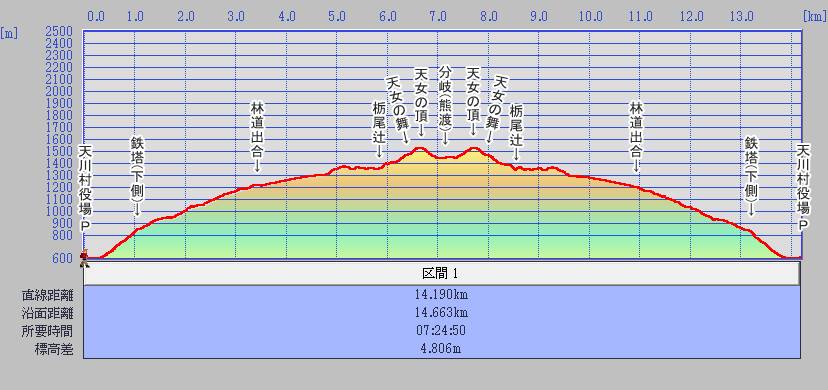Click the 2500 label on elevation axis

[x=59, y=31]
